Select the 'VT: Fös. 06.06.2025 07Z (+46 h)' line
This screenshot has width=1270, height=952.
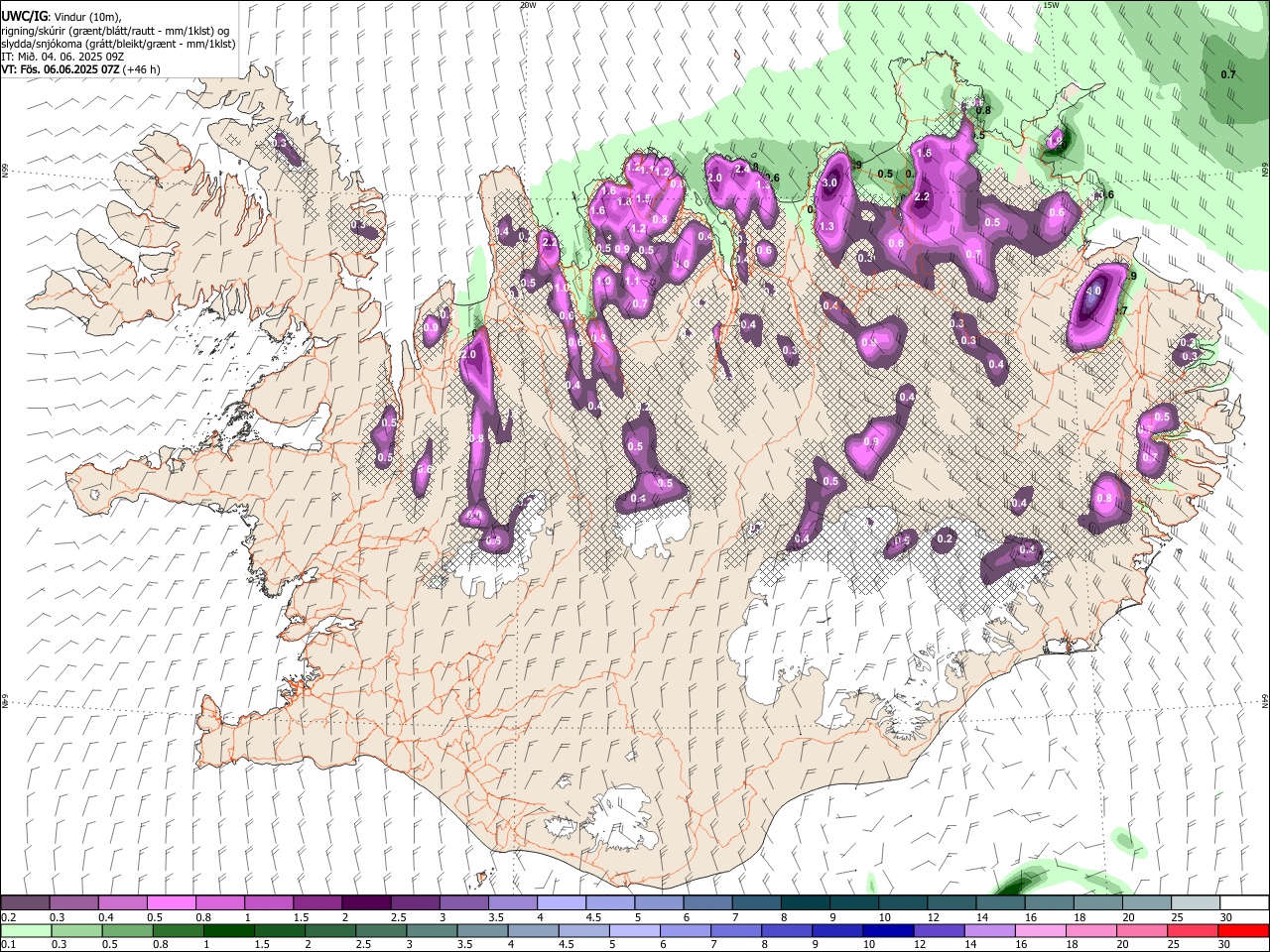point(80,69)
